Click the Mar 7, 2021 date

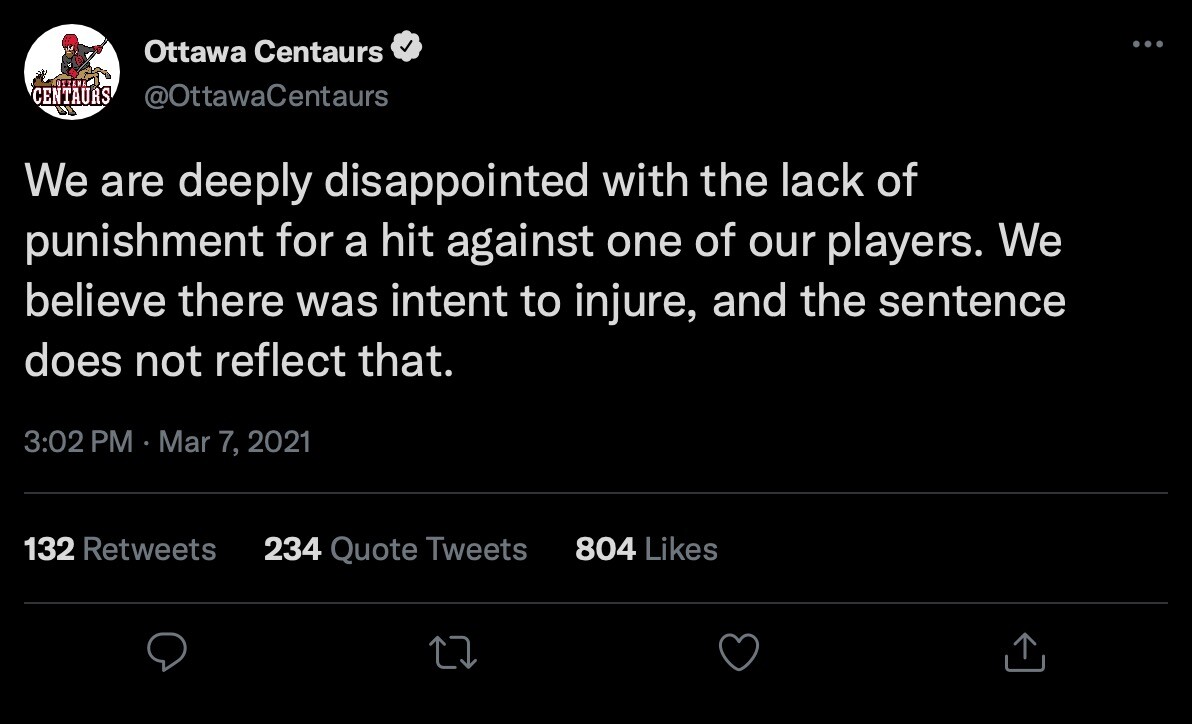[x=234, y=442]
